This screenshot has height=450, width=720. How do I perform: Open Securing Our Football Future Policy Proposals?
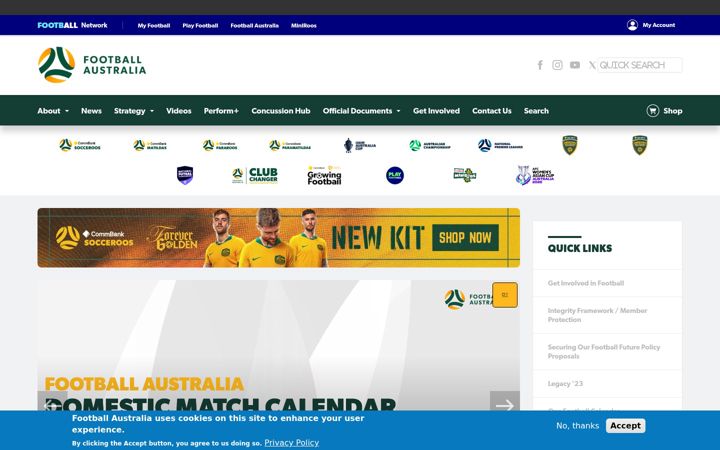[x=604, y=352]
